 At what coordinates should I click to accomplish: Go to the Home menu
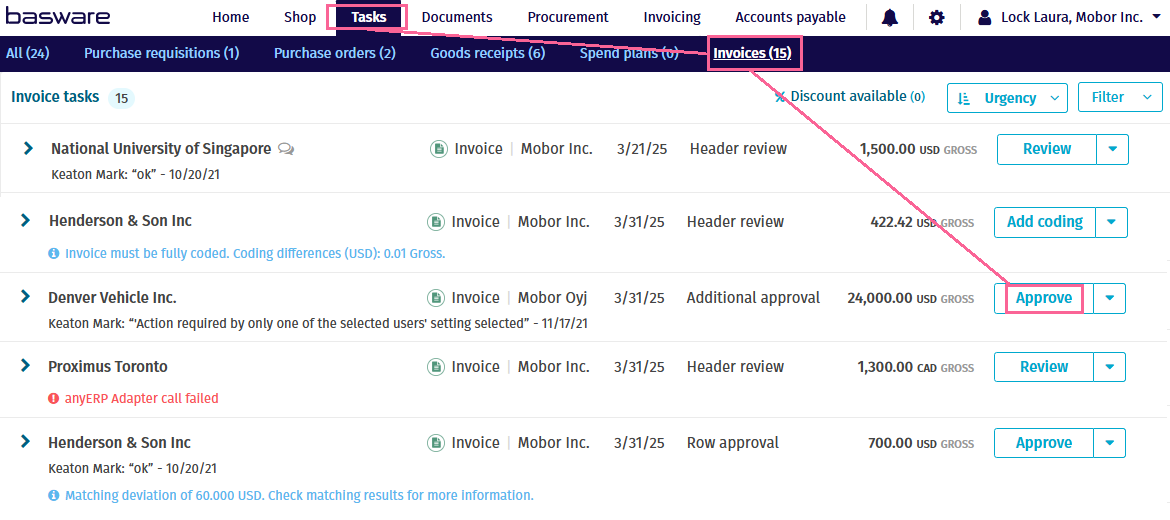(x=231, y=17)
